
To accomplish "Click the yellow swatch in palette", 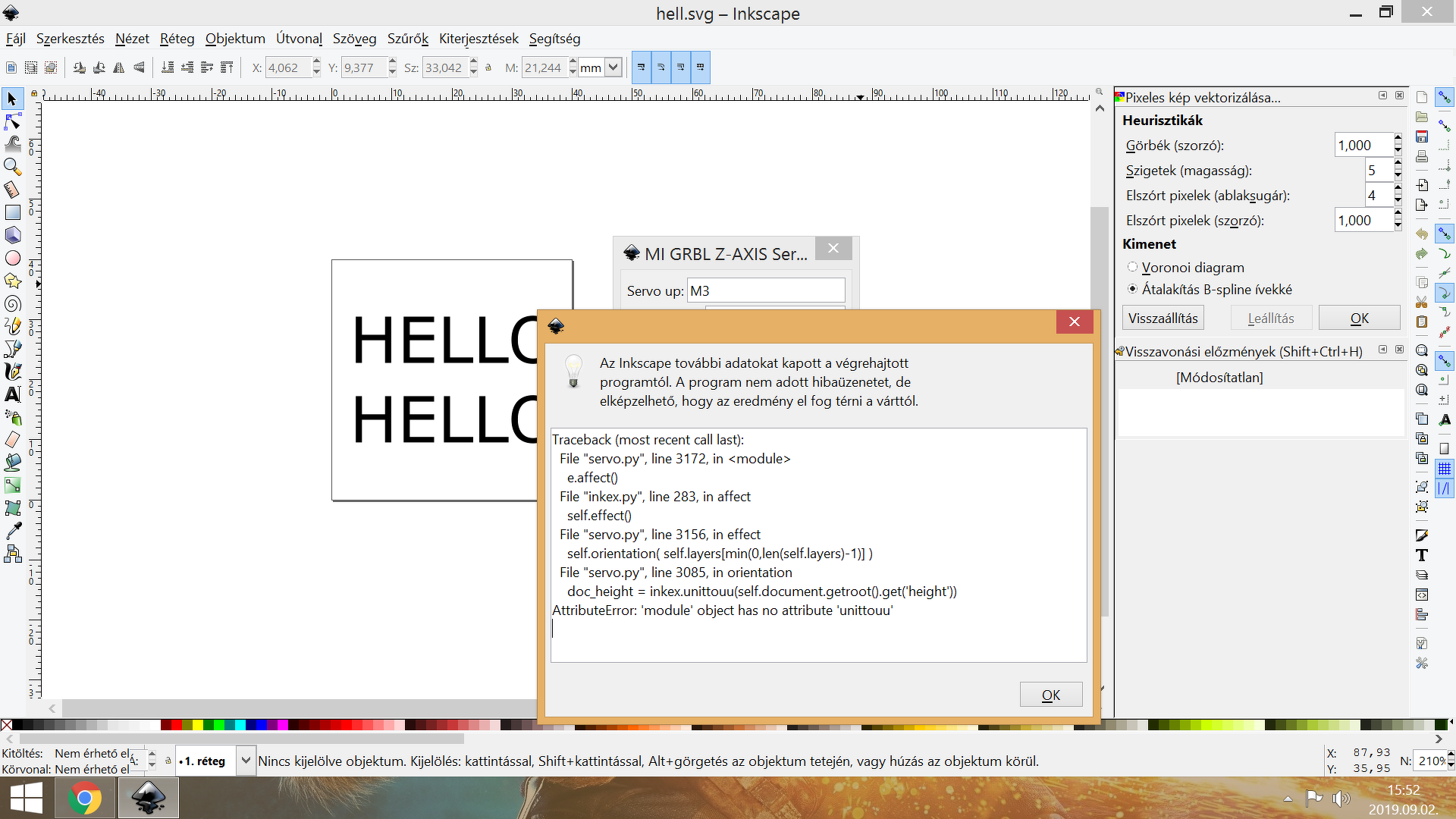I will click(197, 725).
